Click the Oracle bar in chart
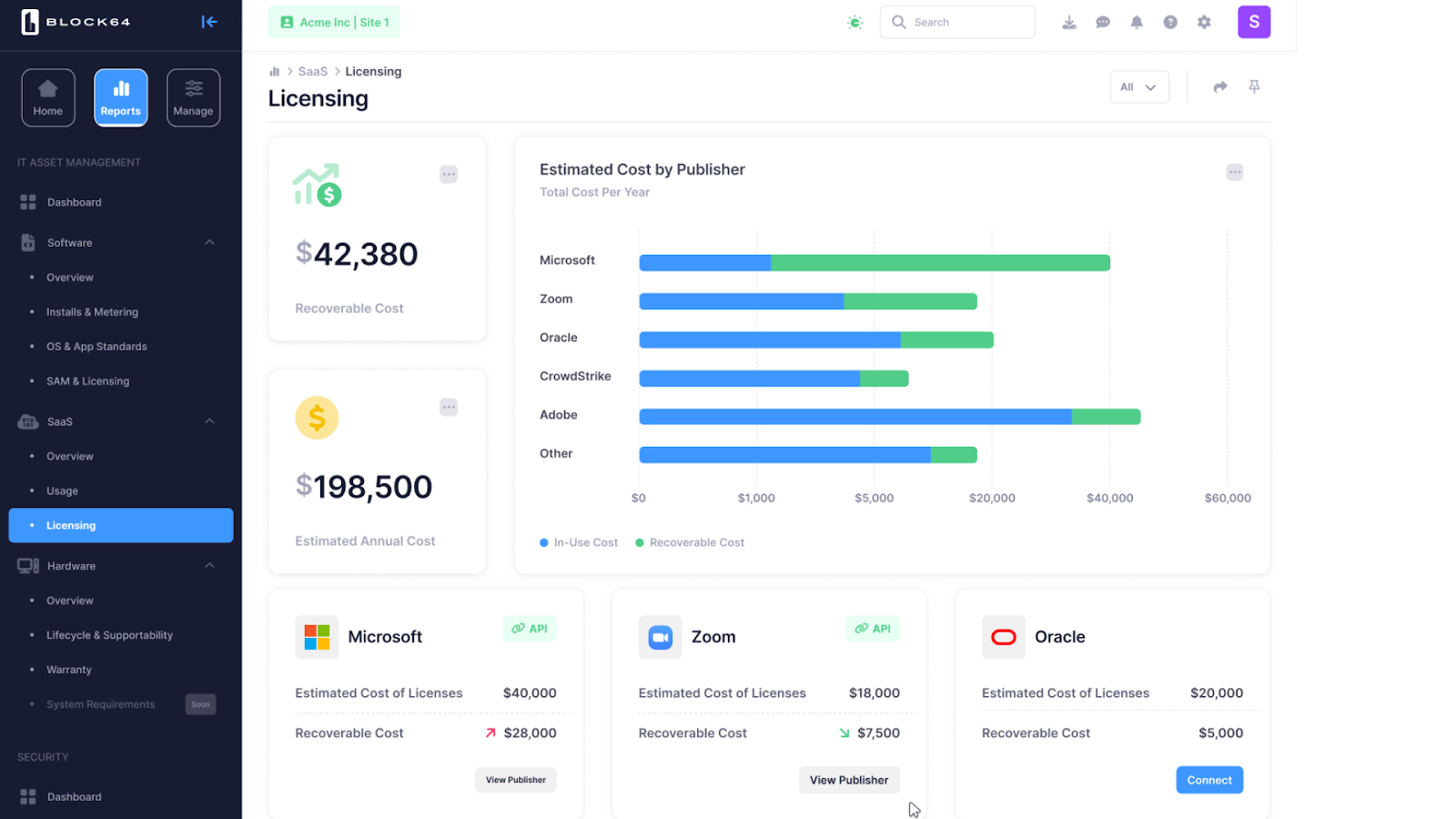 pos(816,339)
